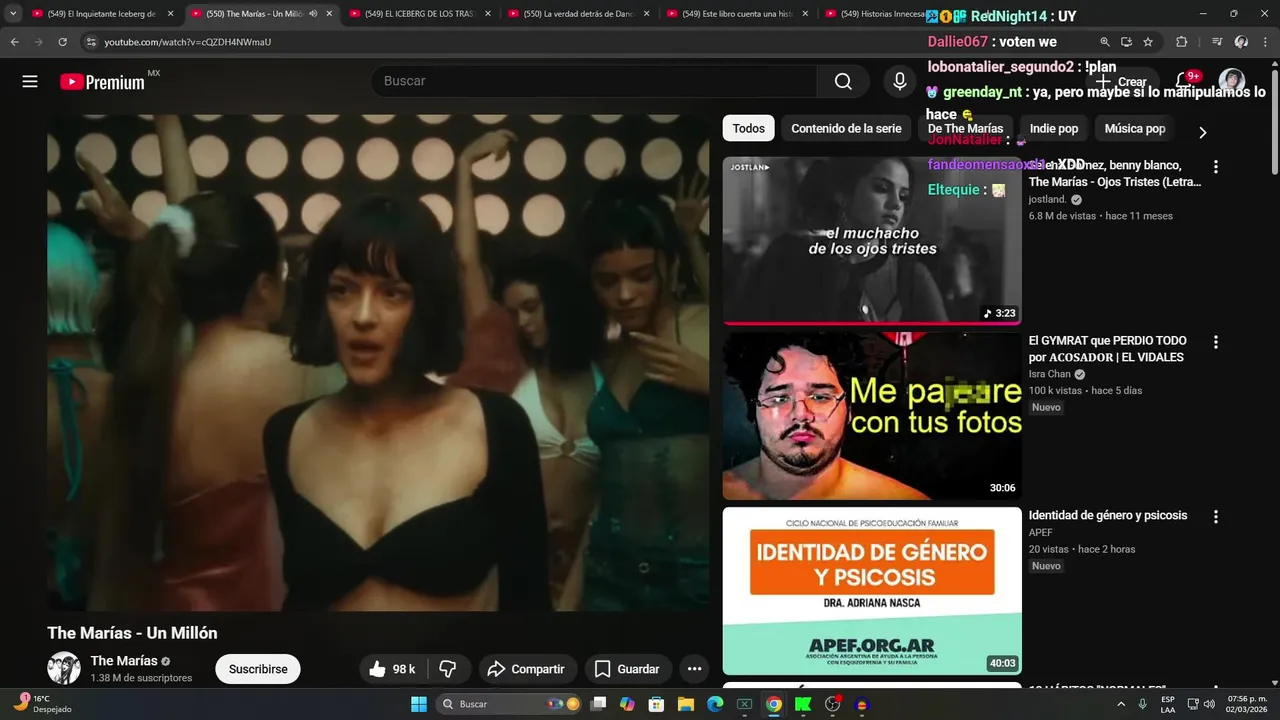Image resolution: width=1280 pixels, height=720 pixels.
Task: Open more actions ellipsis below the video
Action: (x=694, y=669)
